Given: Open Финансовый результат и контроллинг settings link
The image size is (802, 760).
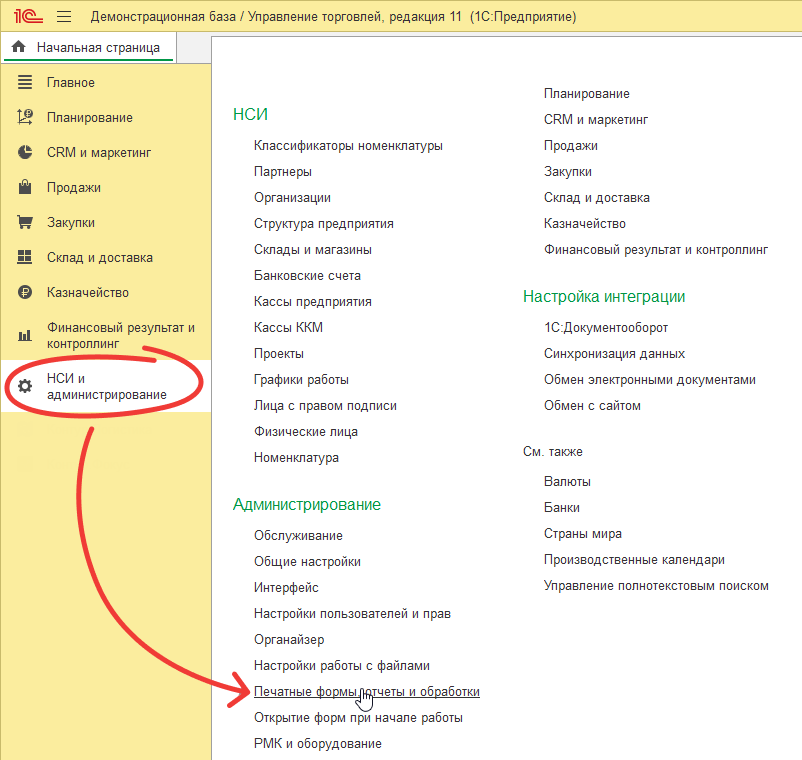Looking at the screenshot, I should [x=656, y=250].
